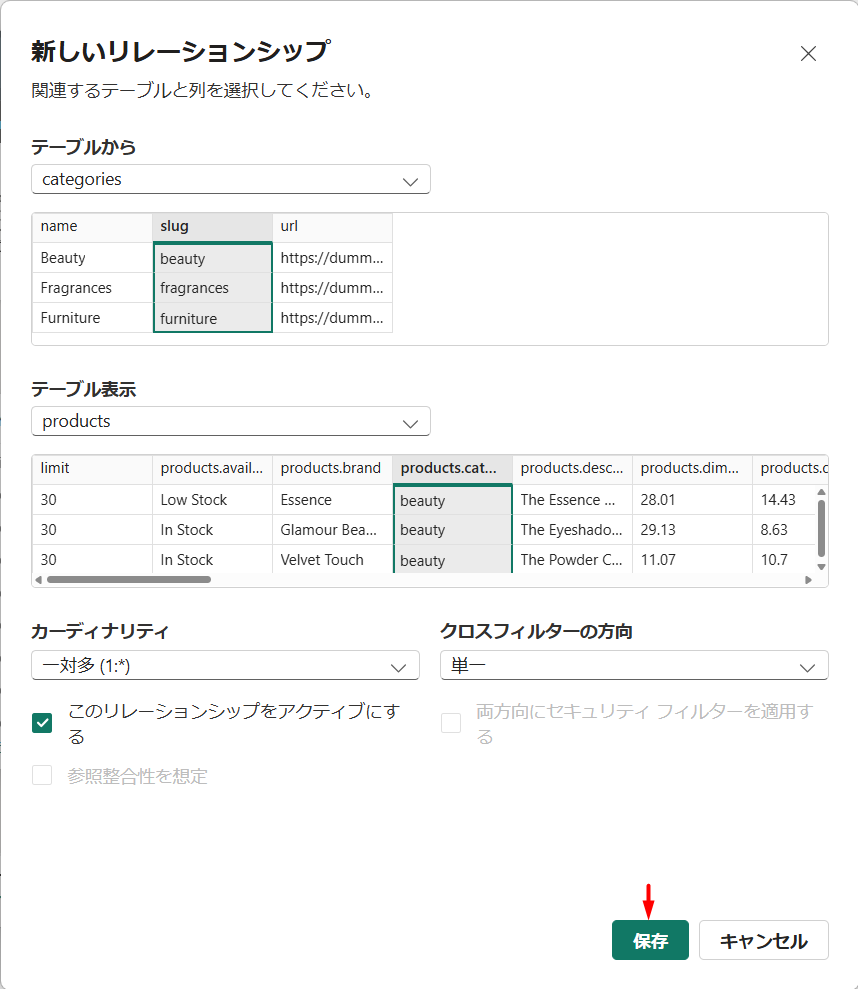Click the キャンセル button
This screenshot has width=858, height=989.
[763, 941]
